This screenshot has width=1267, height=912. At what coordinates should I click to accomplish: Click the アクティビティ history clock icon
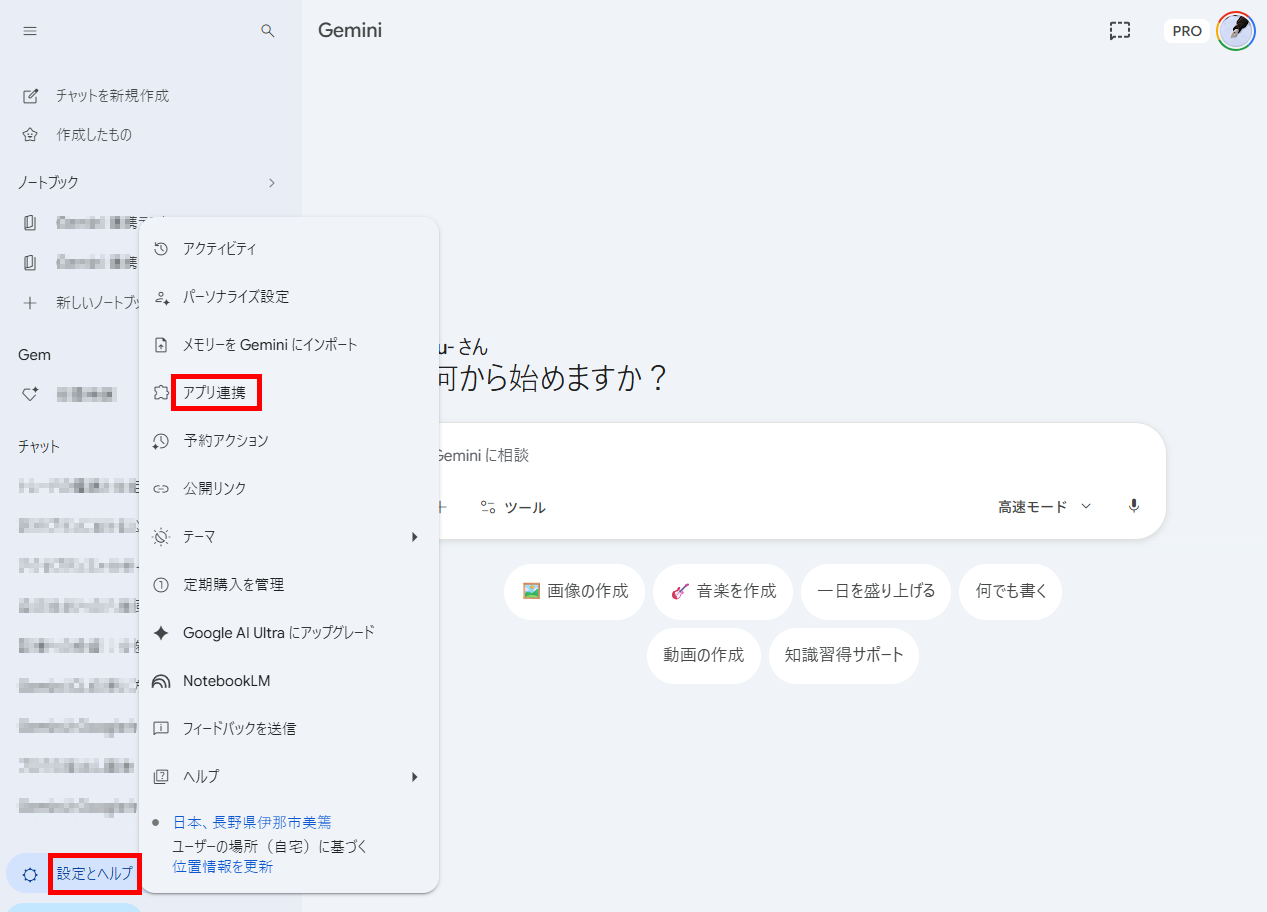161,249
